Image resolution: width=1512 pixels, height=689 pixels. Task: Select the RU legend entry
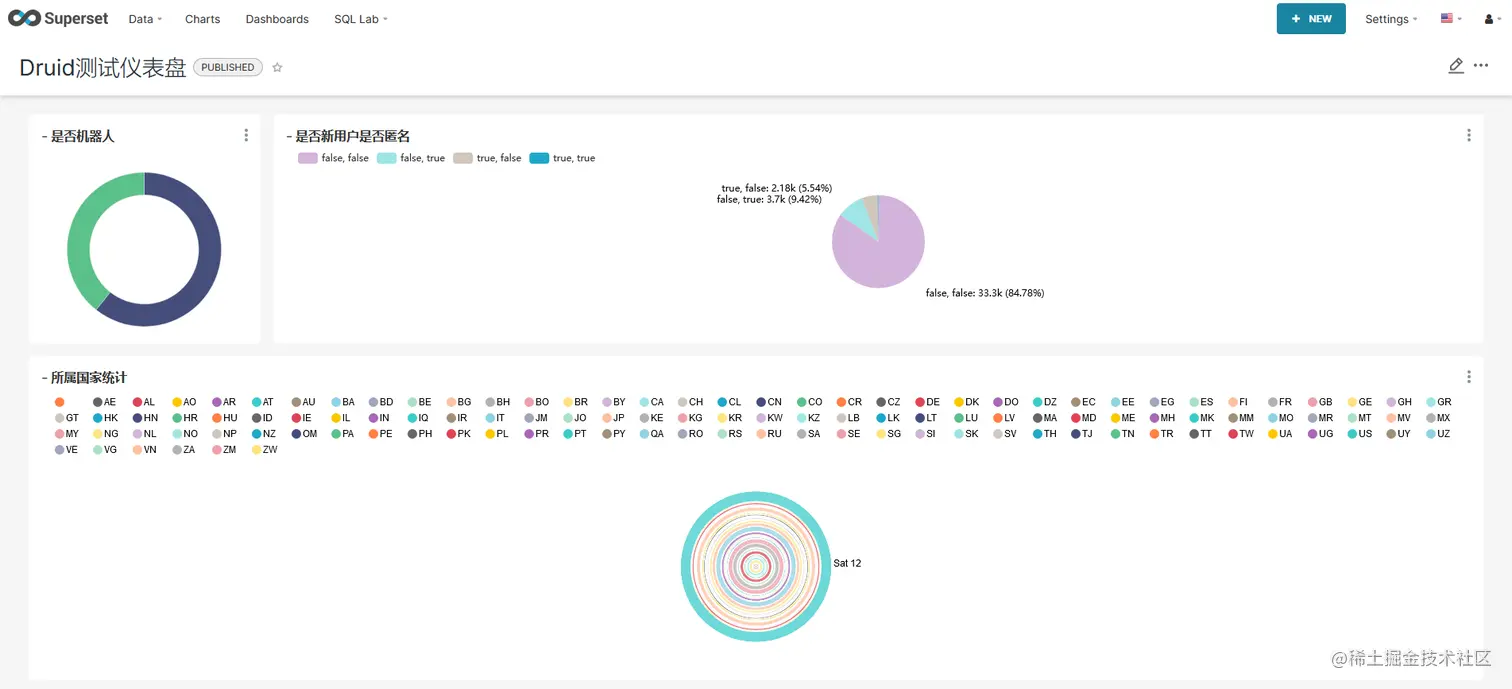coord(768,434)
